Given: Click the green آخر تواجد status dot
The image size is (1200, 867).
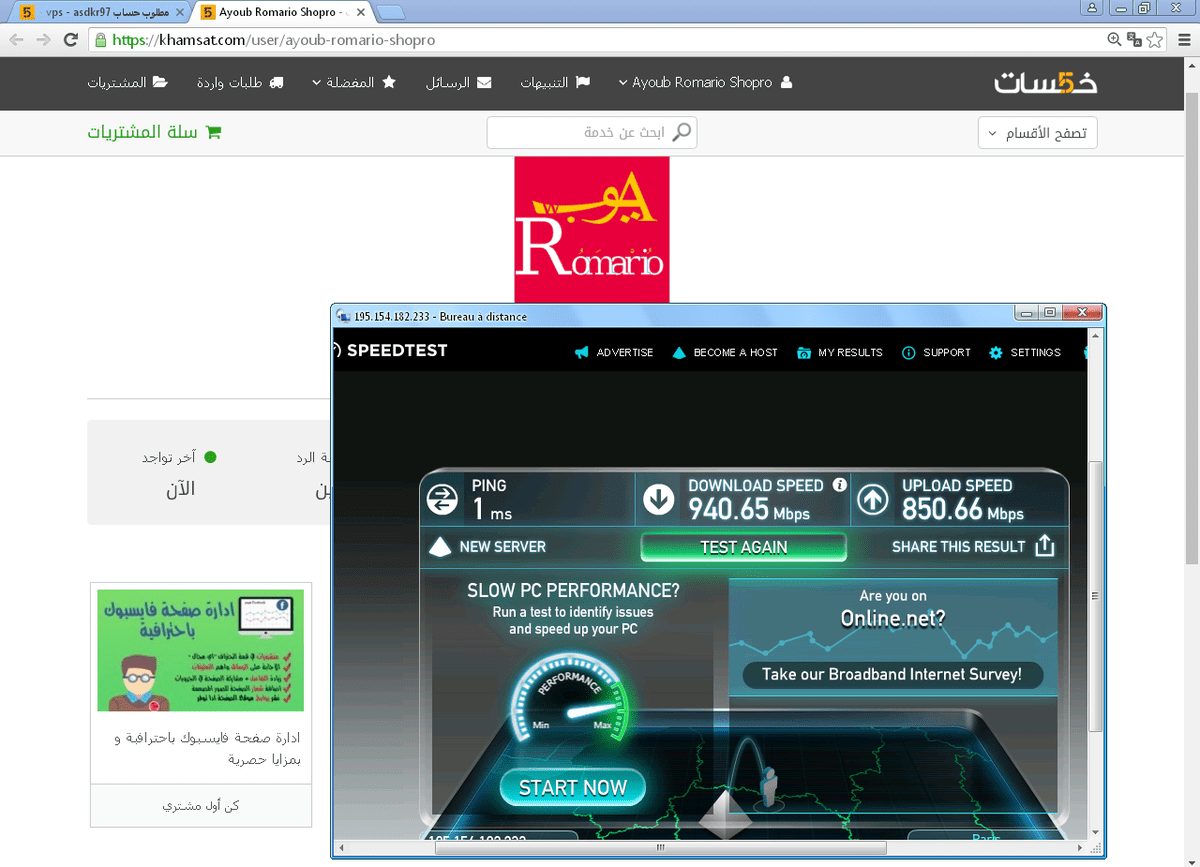Looking at the screenshot, I should click(210, 457).
